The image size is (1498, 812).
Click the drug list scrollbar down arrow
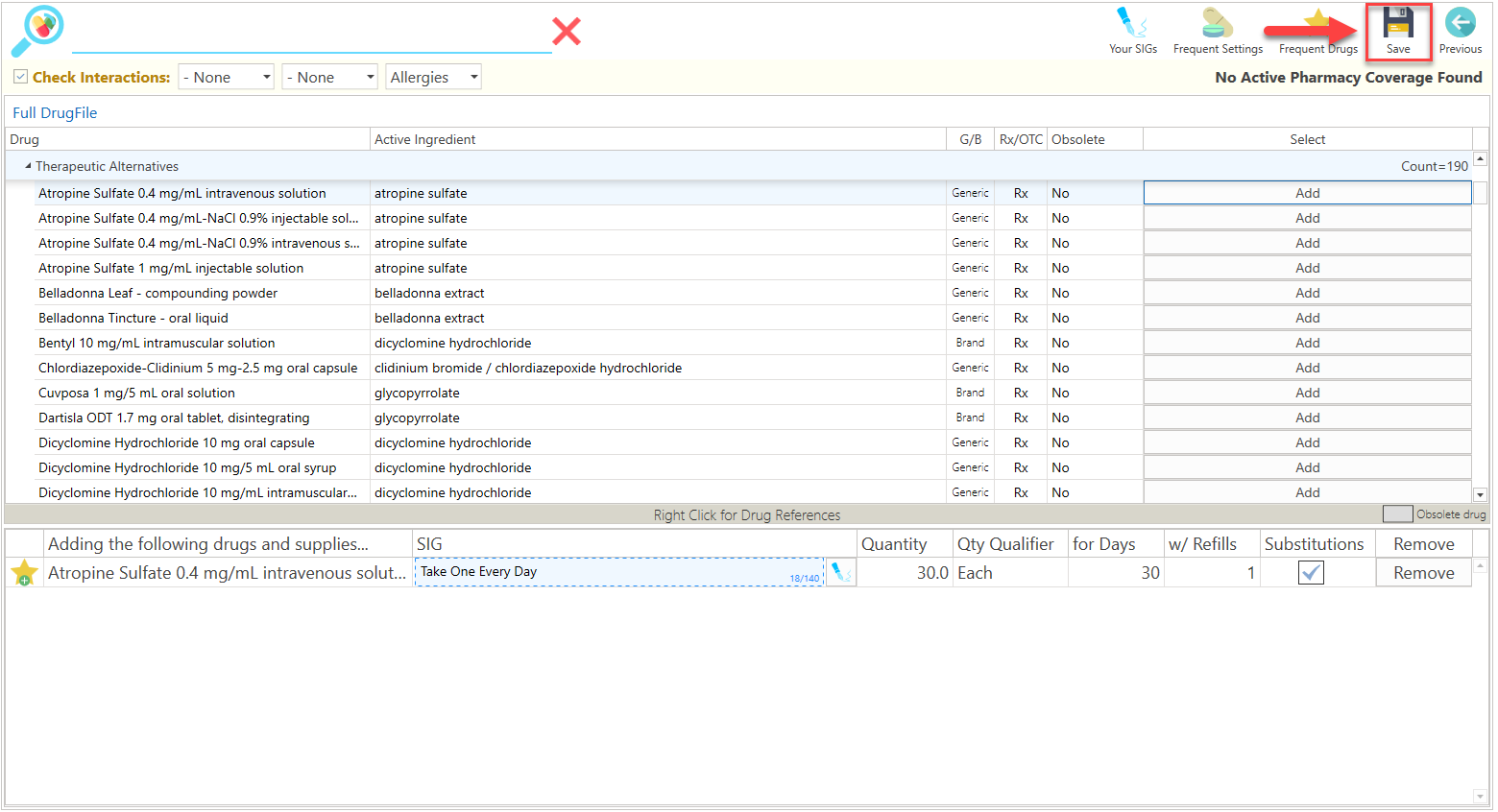click(x=1480, y=495)
